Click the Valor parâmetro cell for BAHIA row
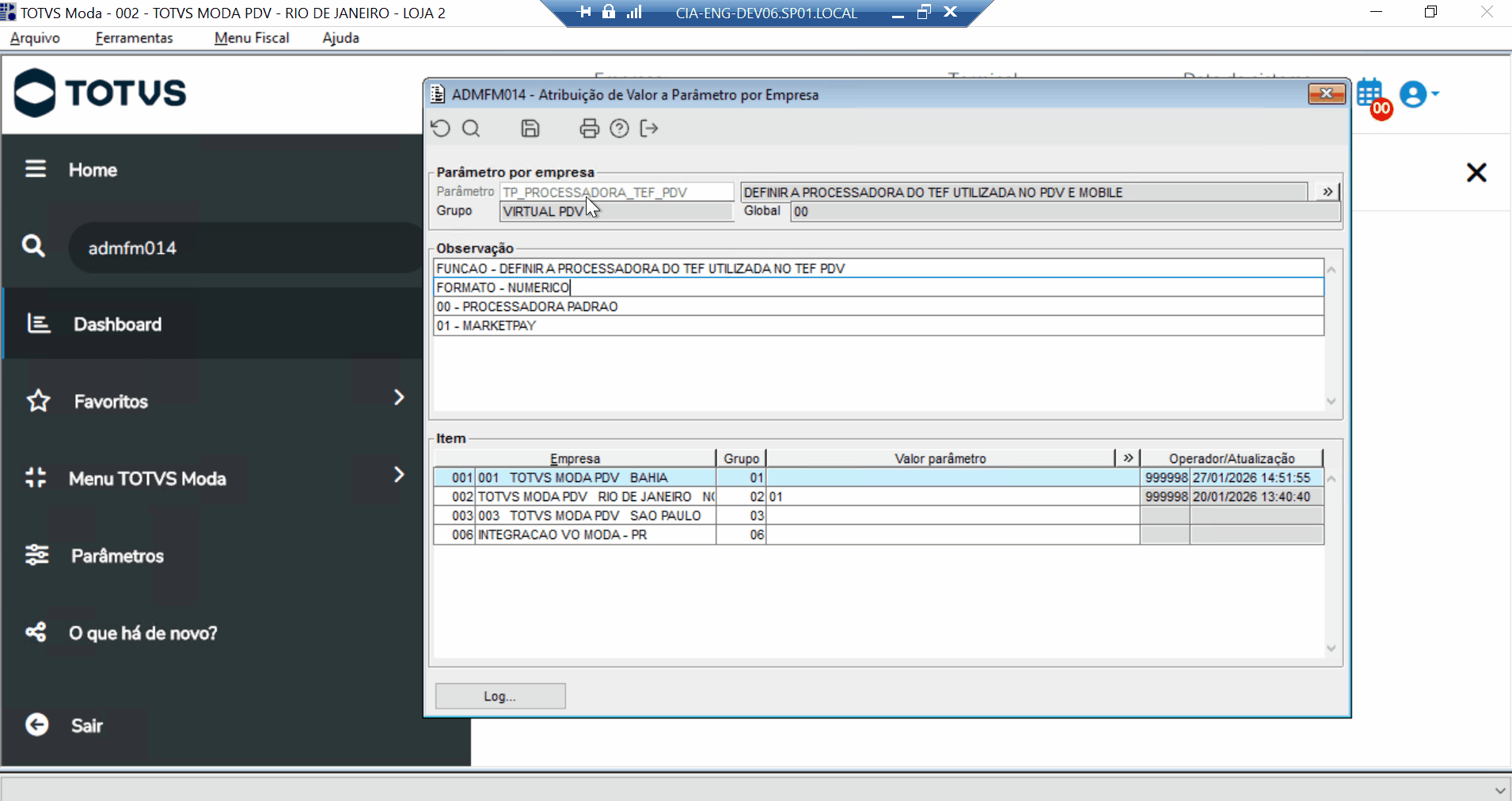1512x801 pixels. coord(953,477)
